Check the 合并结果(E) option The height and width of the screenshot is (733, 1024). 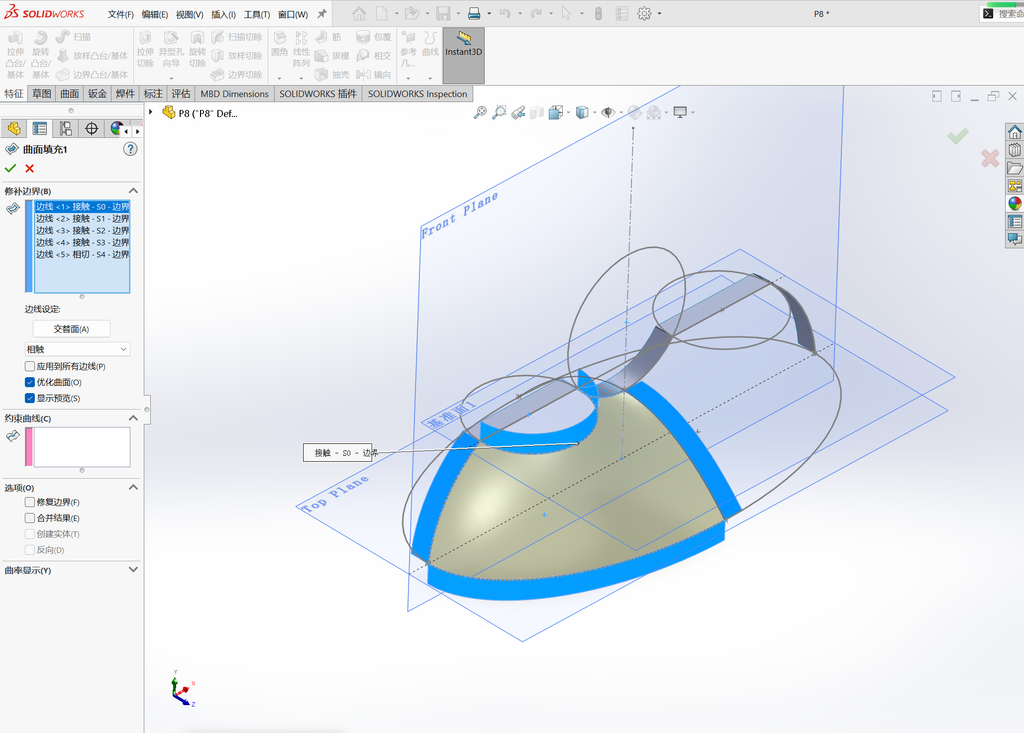coord(30,518)
